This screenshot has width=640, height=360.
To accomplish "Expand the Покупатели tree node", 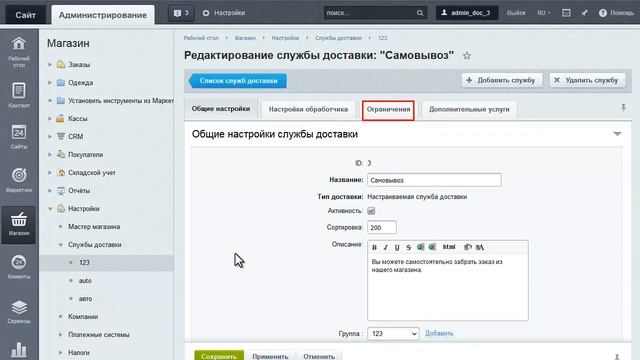I will tap(50, 155).
